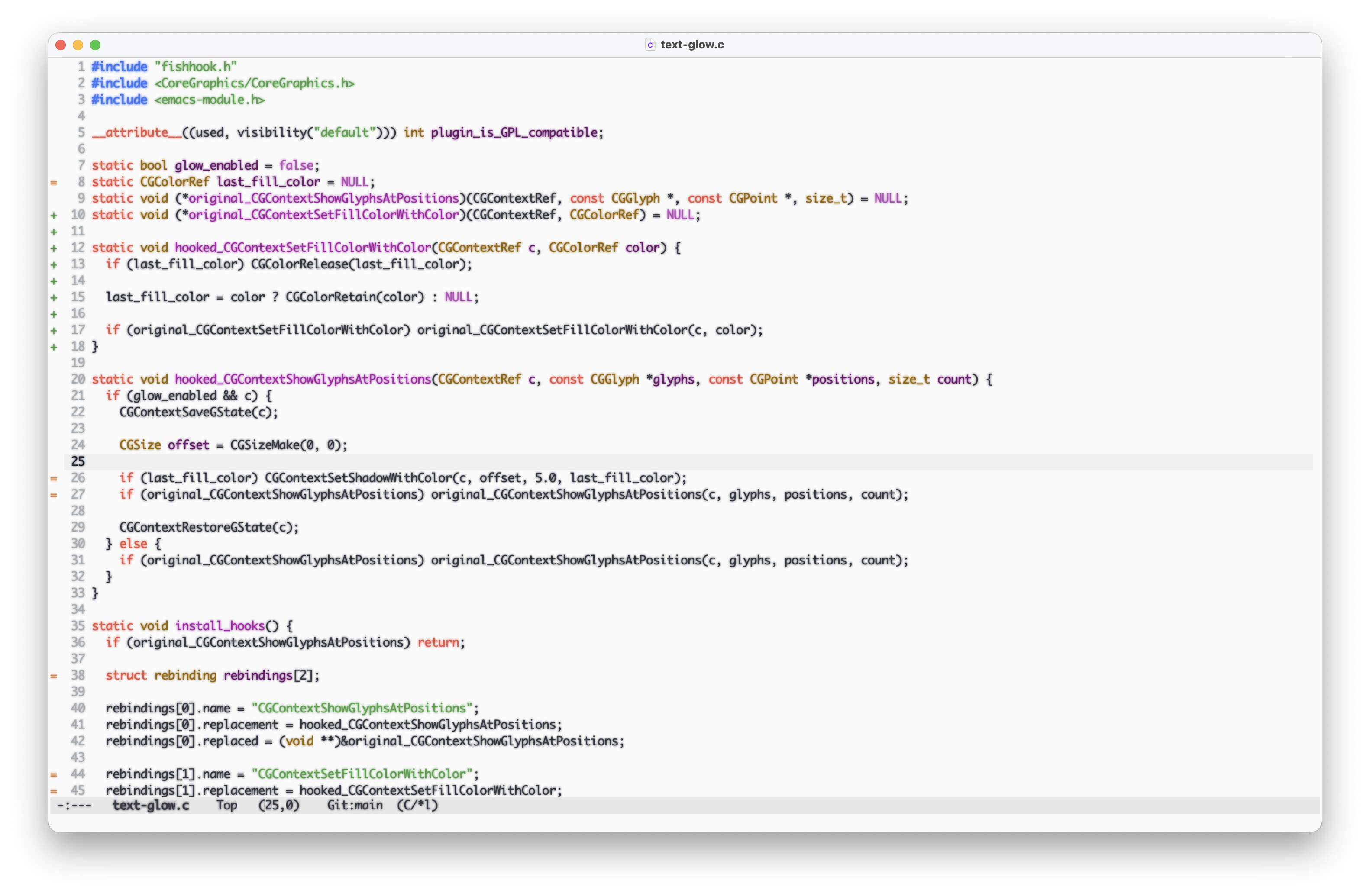The width and height of the screenshot is (1370, 896).
Task: Click the C file icon in title bar
Action: coord(650,45)
